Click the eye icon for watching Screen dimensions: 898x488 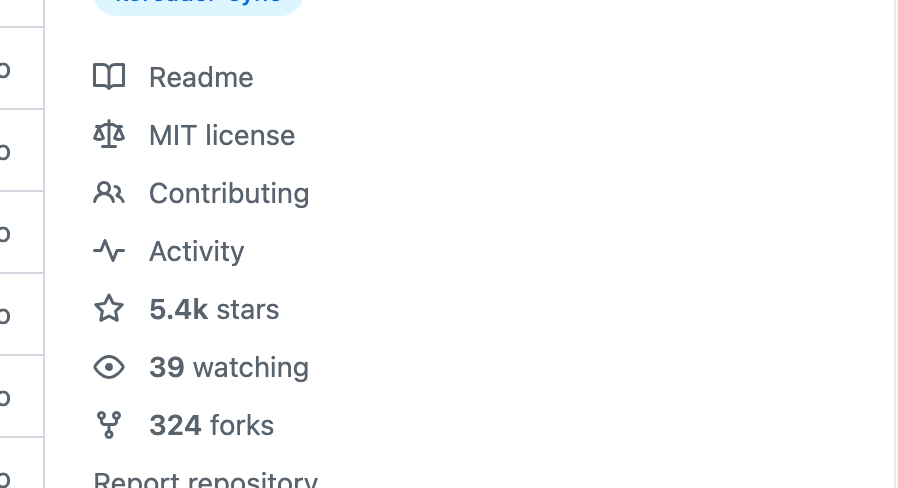point(109,367)
